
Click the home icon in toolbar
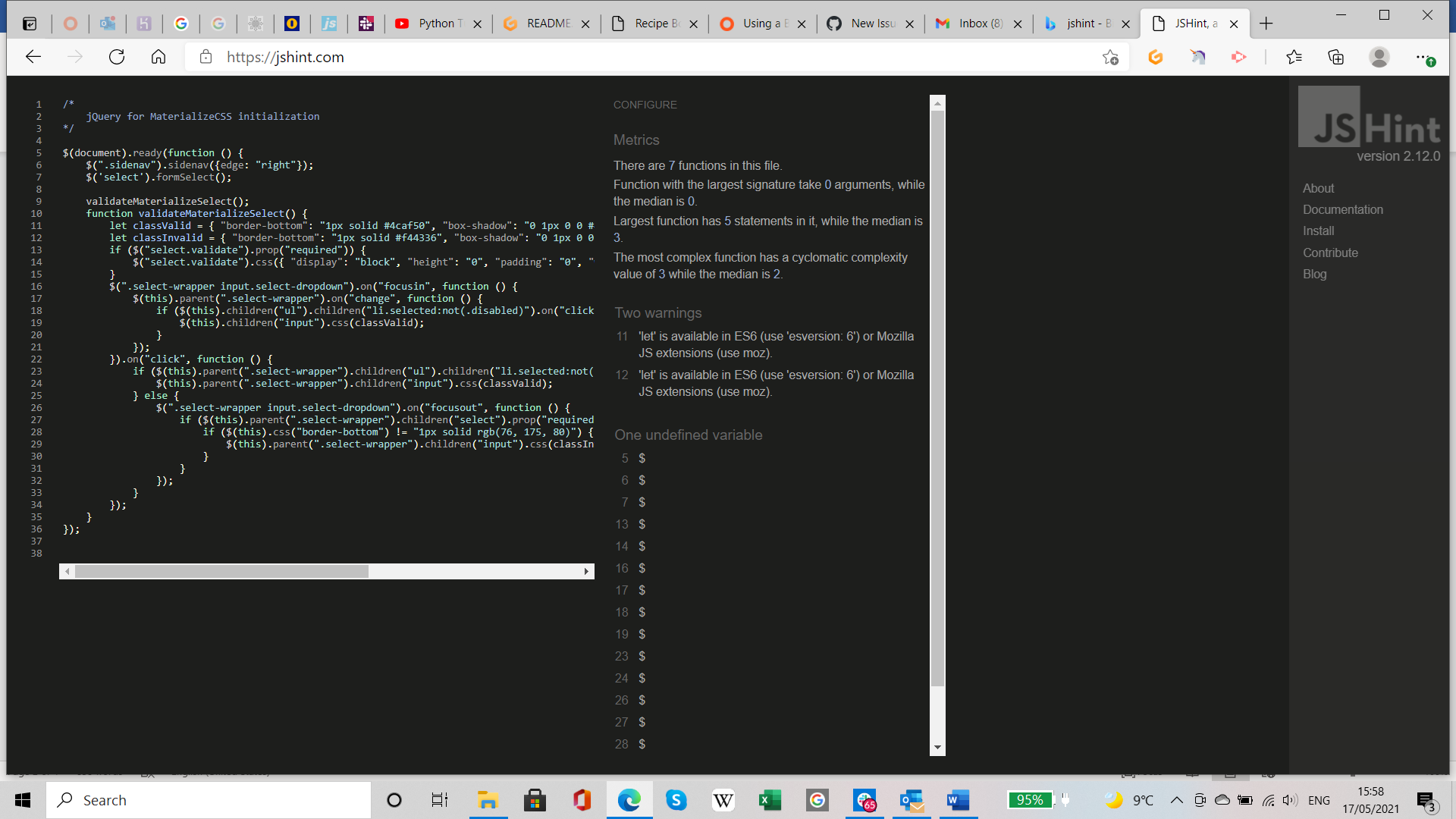[x=158, y=57]
